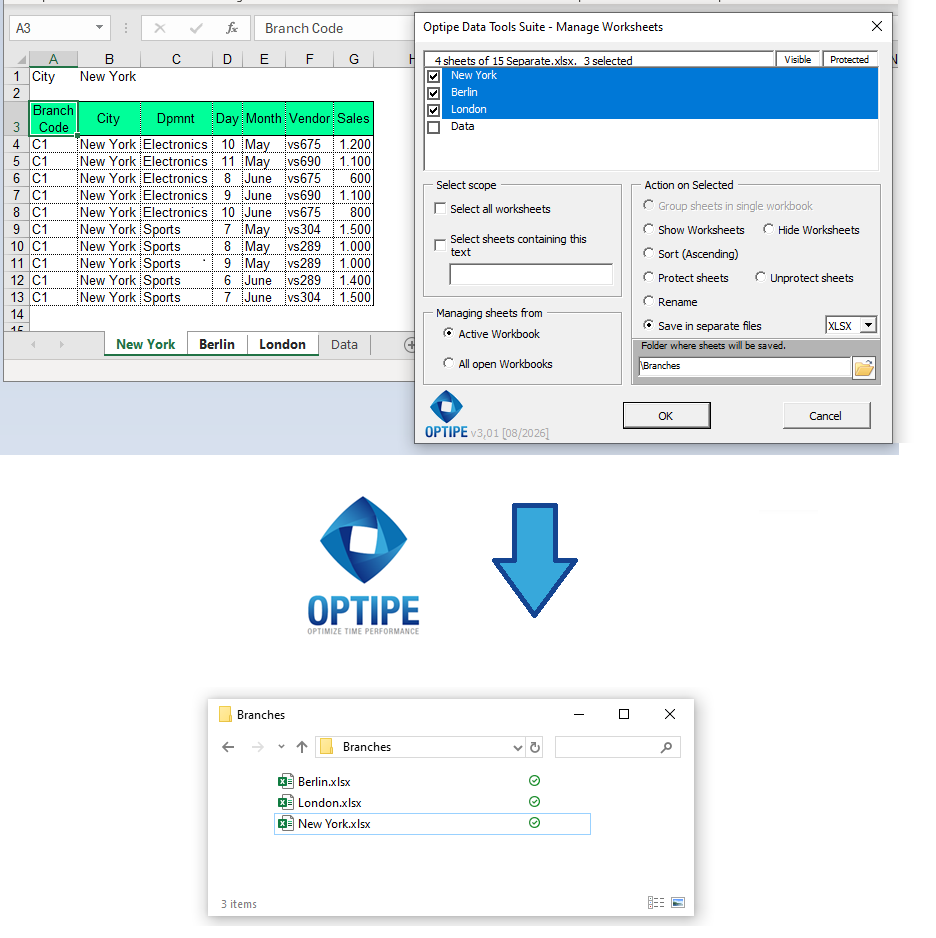
Task: Select the Rename action
Action: pyautogui.click(x=648, y=301)
